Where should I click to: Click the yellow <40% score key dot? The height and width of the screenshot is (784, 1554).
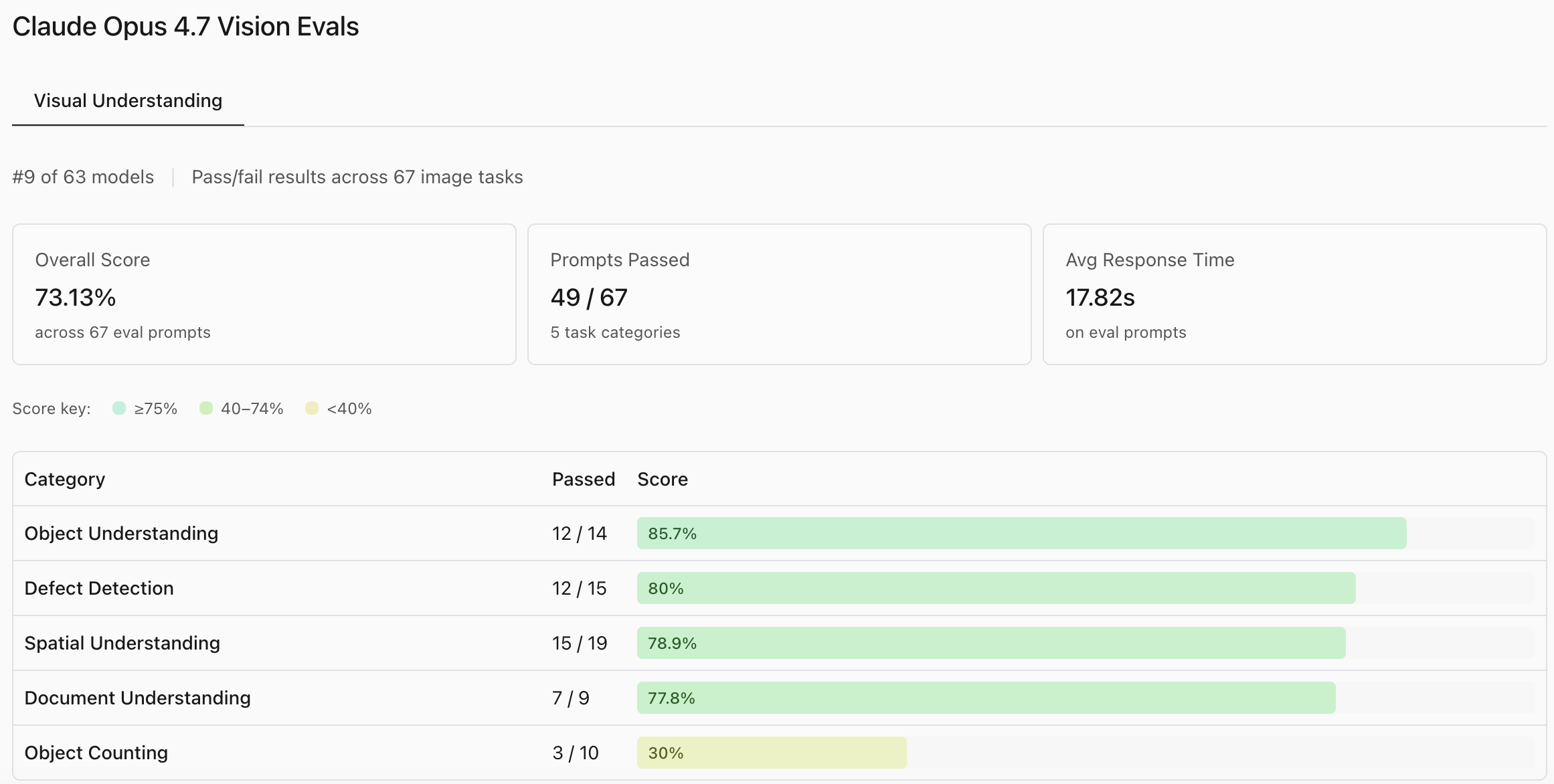[312, 408]
